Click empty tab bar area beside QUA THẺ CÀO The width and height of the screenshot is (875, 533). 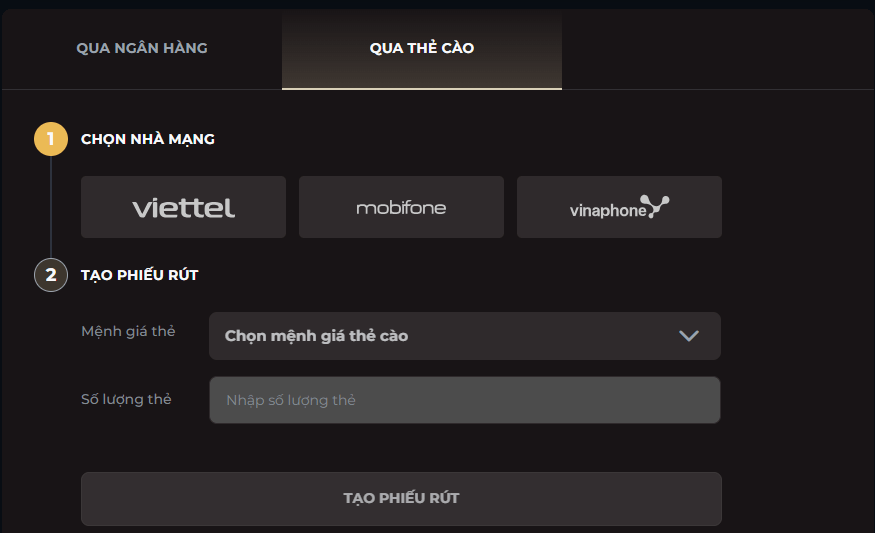pyautogui.click(x=715, y=48)
